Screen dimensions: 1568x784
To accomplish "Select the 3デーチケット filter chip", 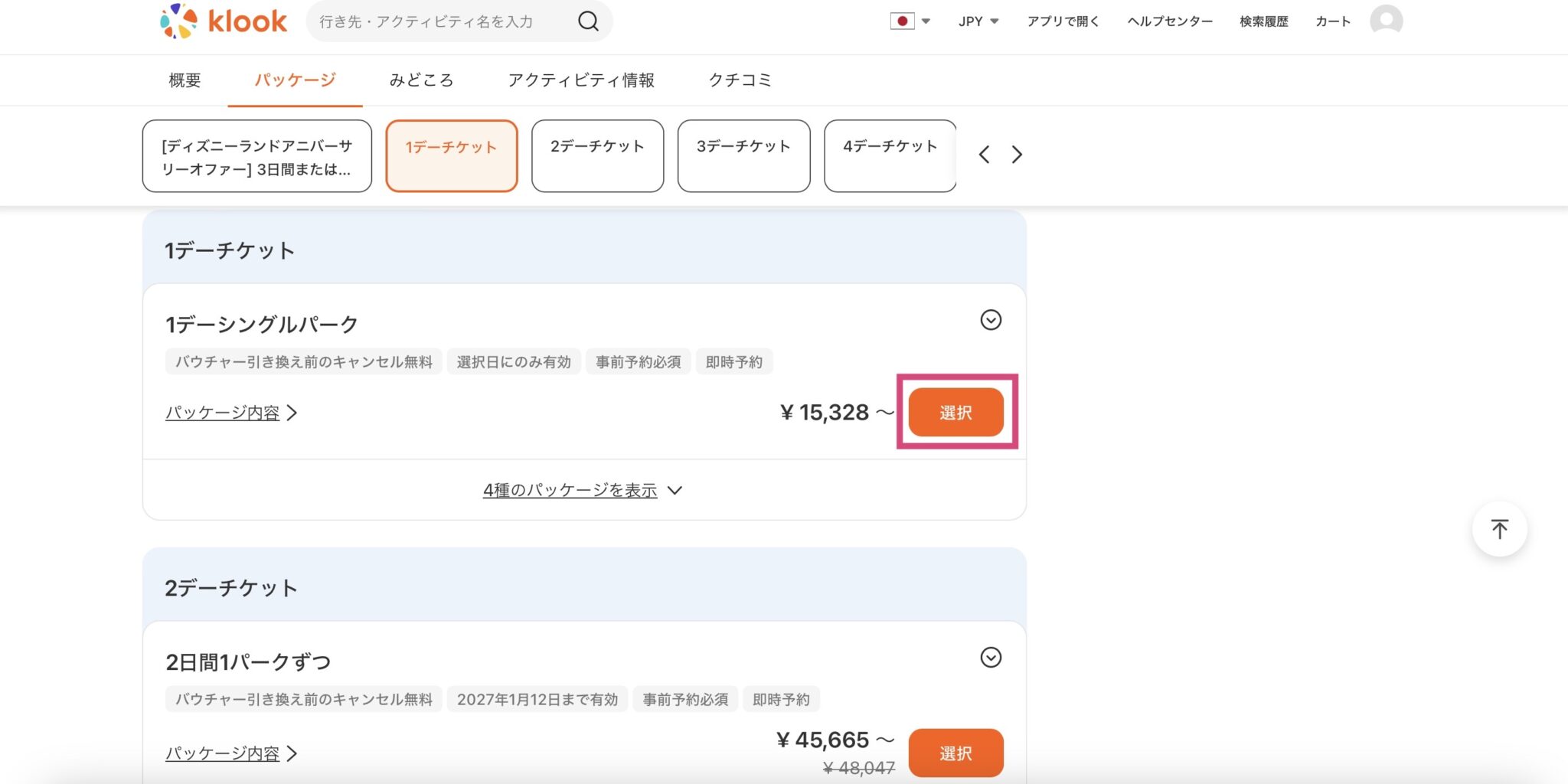I will tap(742, 155).
